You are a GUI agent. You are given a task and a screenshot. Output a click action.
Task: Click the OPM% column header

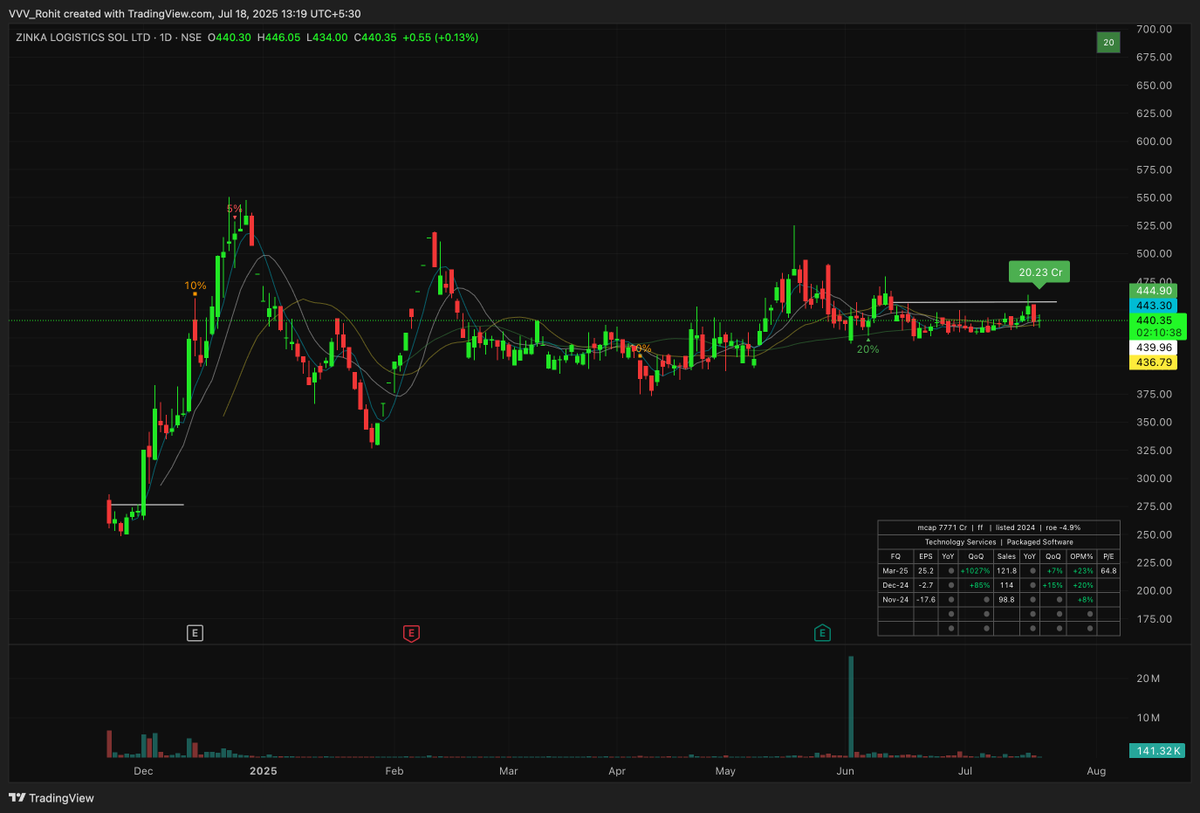point(1080,556)
